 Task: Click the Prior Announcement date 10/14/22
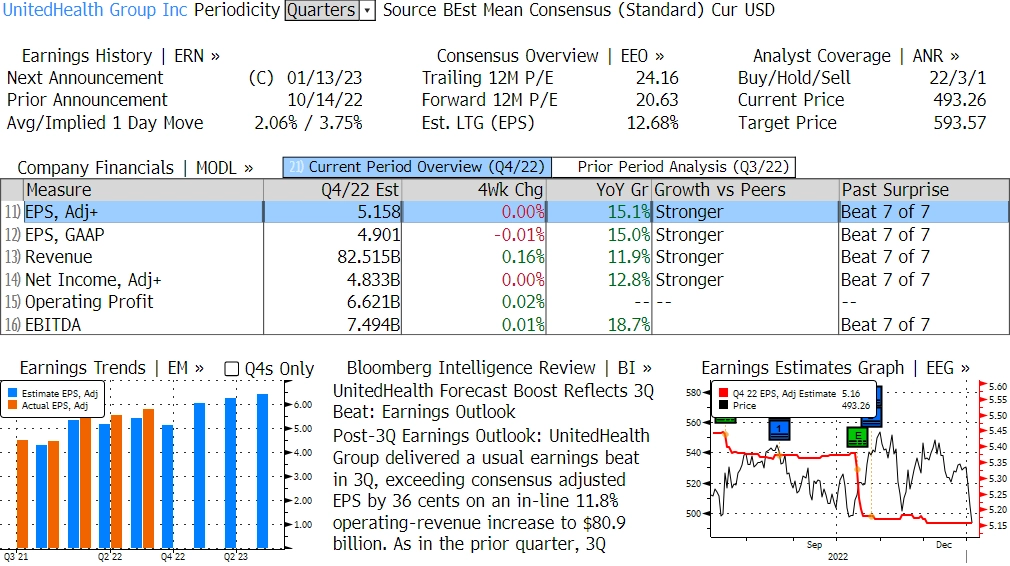pyautogui.click(x=325, y=100)
